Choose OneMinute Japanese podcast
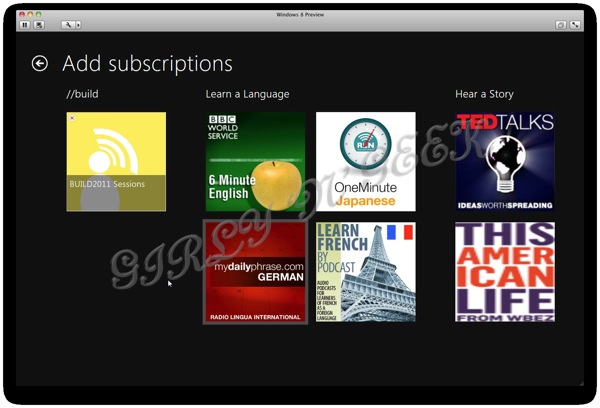 pos(366,162)
